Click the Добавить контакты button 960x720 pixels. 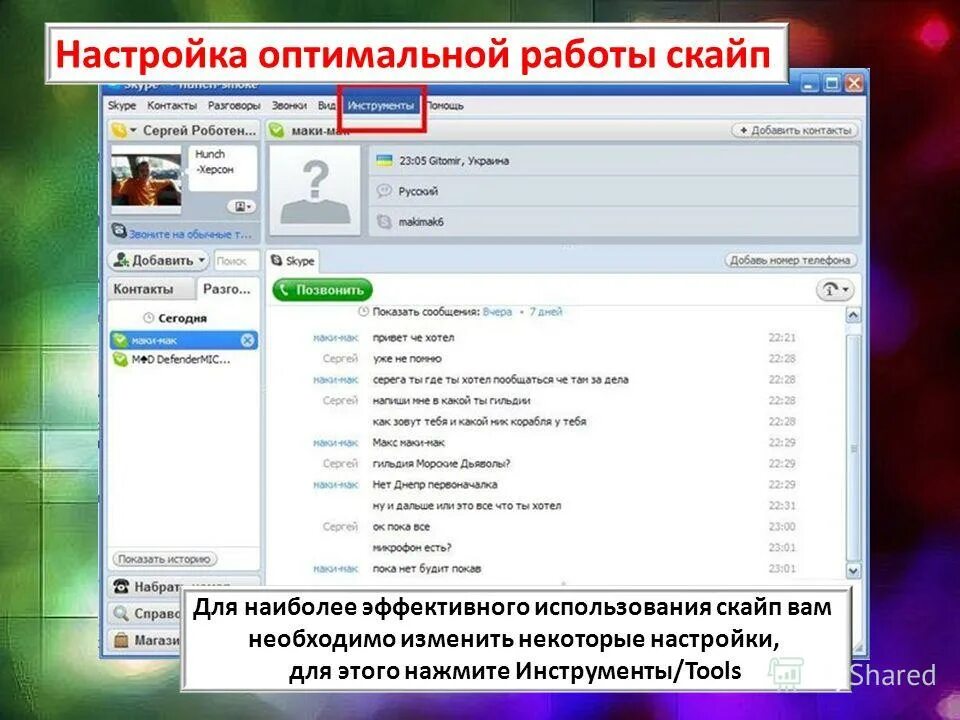795,130
